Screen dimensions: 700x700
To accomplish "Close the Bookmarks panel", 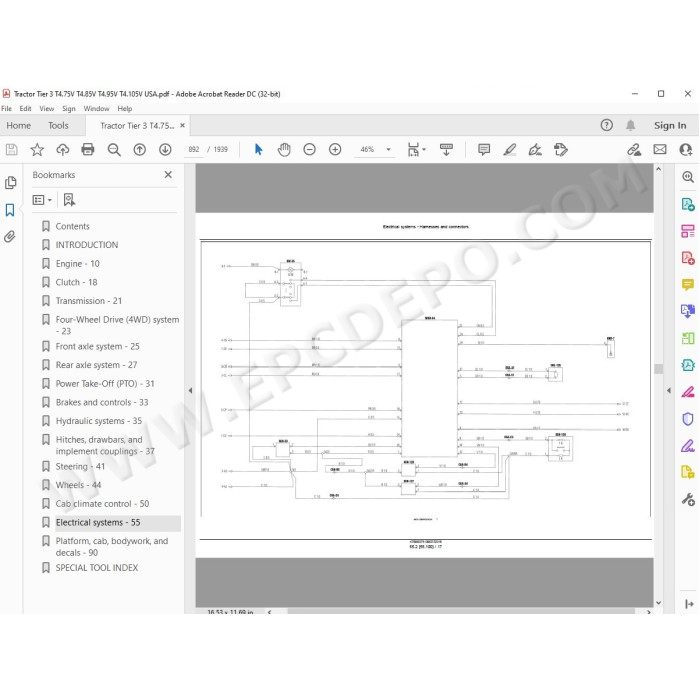I will click(168, 175).
